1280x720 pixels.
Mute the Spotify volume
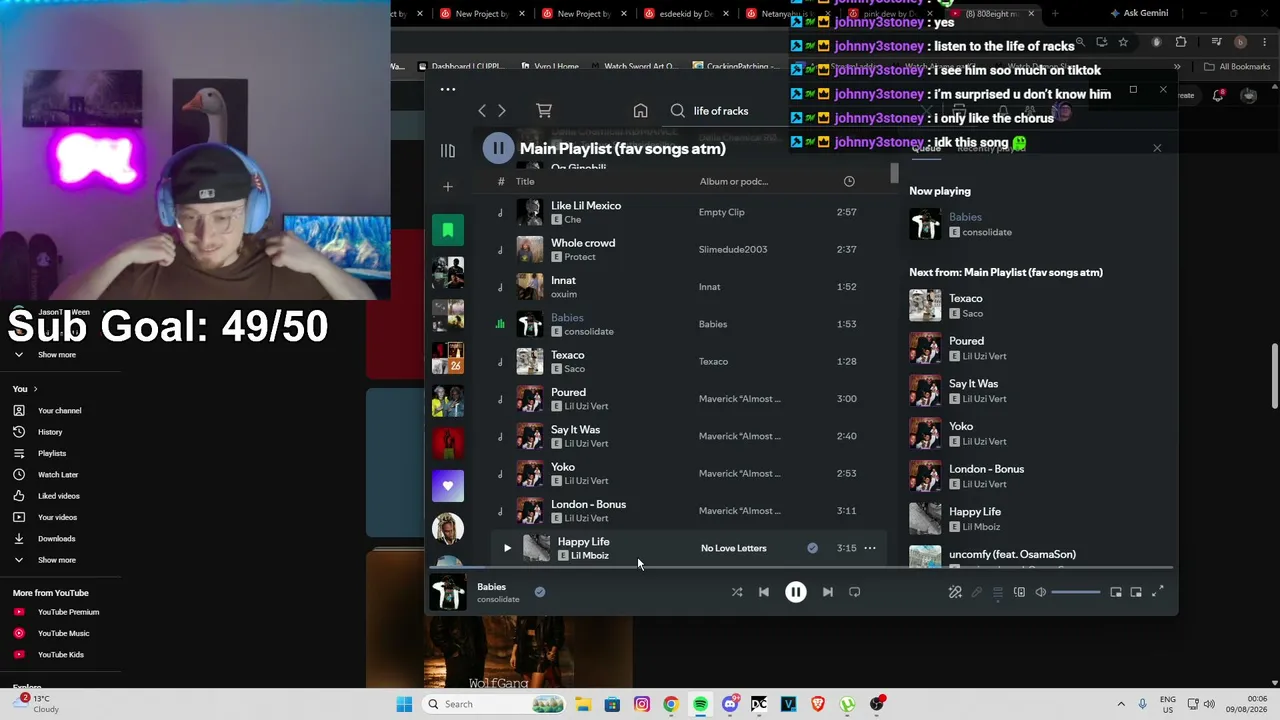click(1041, 593)
